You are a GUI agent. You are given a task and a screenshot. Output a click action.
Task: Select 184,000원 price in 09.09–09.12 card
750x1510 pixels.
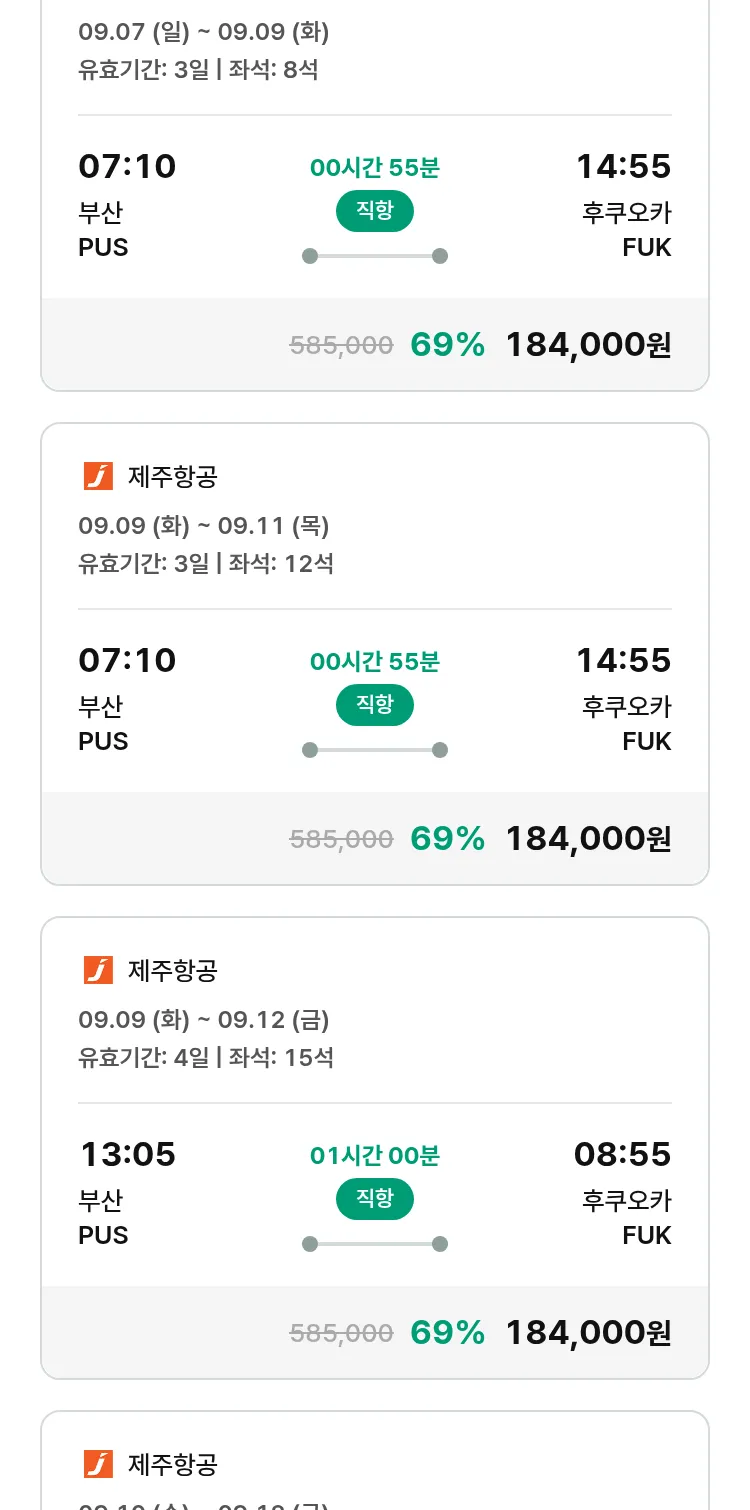coord(588,1333)
